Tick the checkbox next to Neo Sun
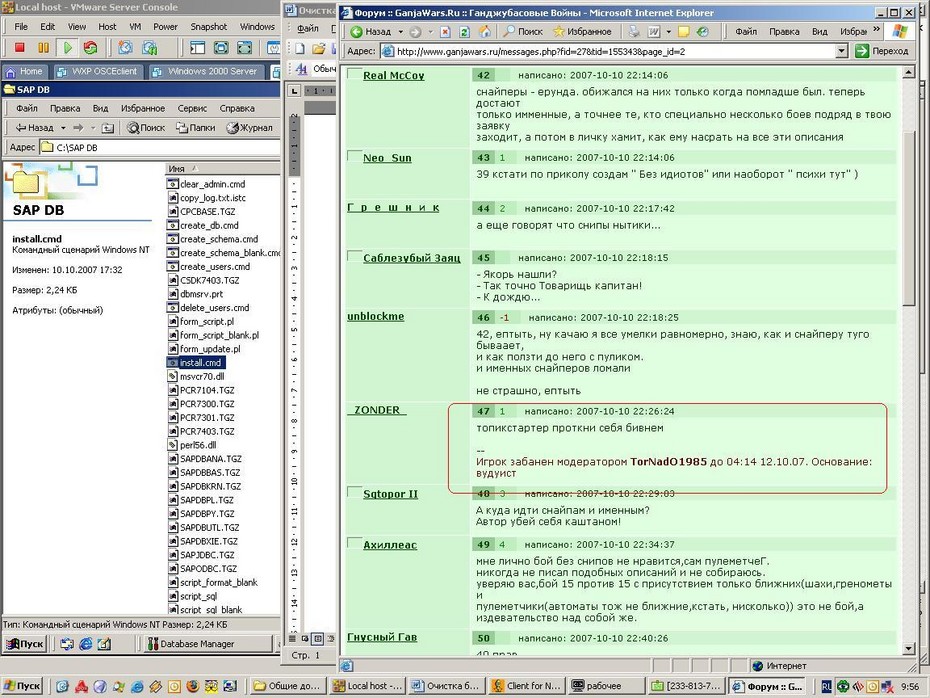 click(x=354, y=156)
